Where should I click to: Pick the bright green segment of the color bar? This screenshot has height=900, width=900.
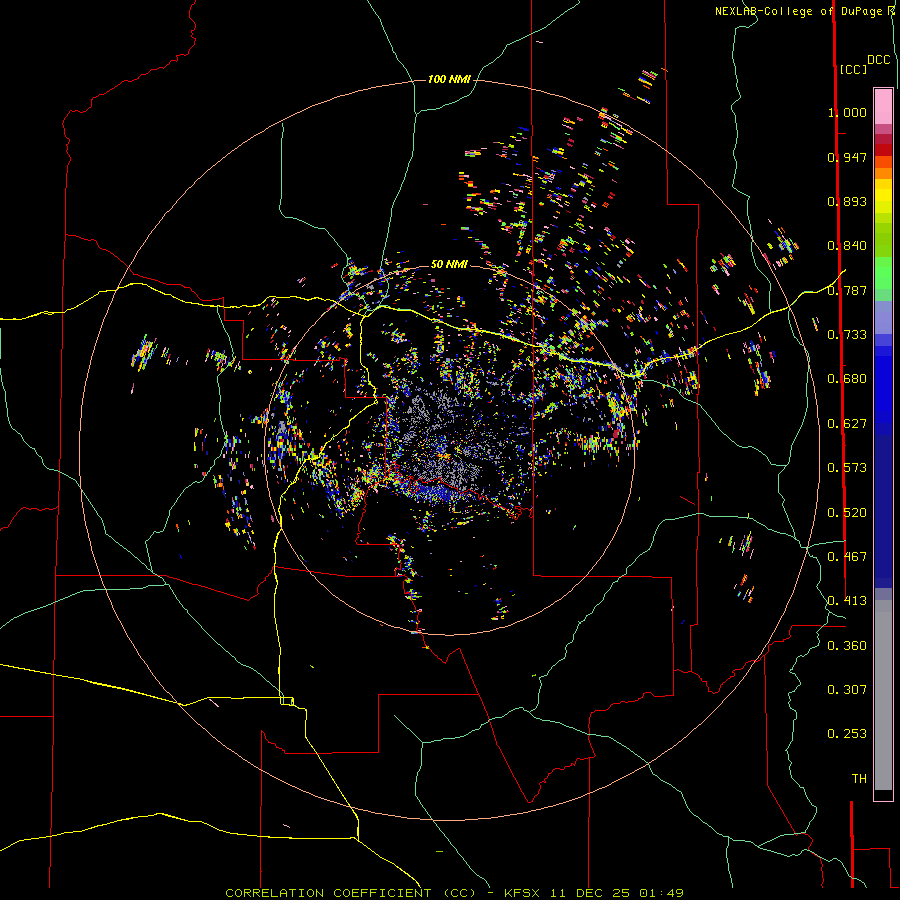tap(883, 273)
